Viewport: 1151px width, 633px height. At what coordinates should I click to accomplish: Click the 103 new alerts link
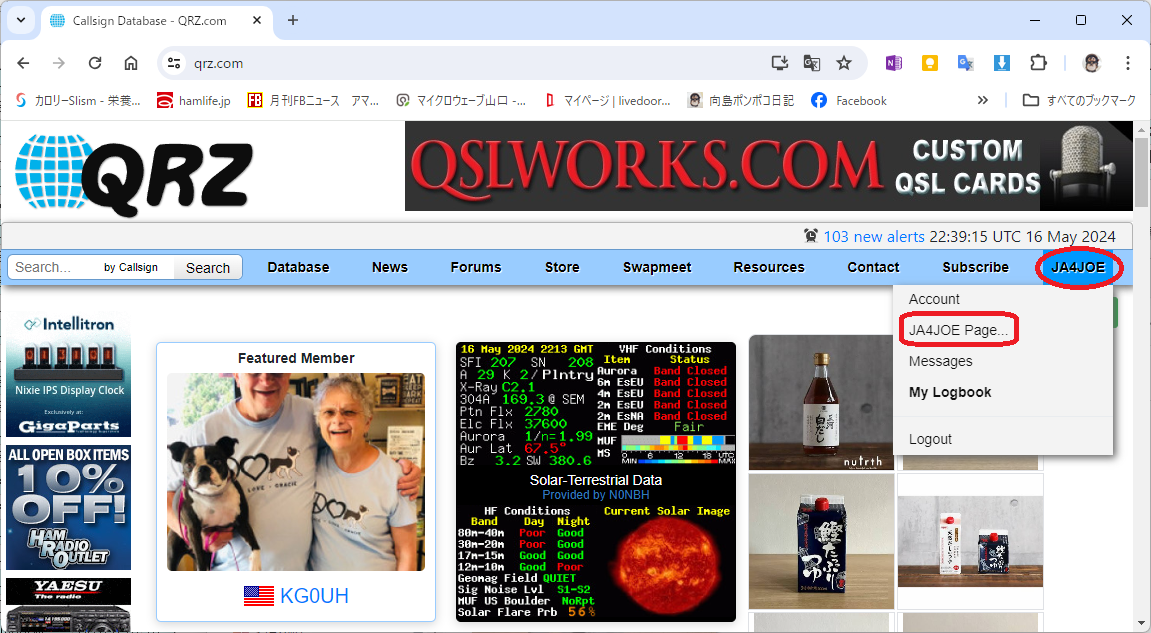pyautogui.click(x=874, y=236)
